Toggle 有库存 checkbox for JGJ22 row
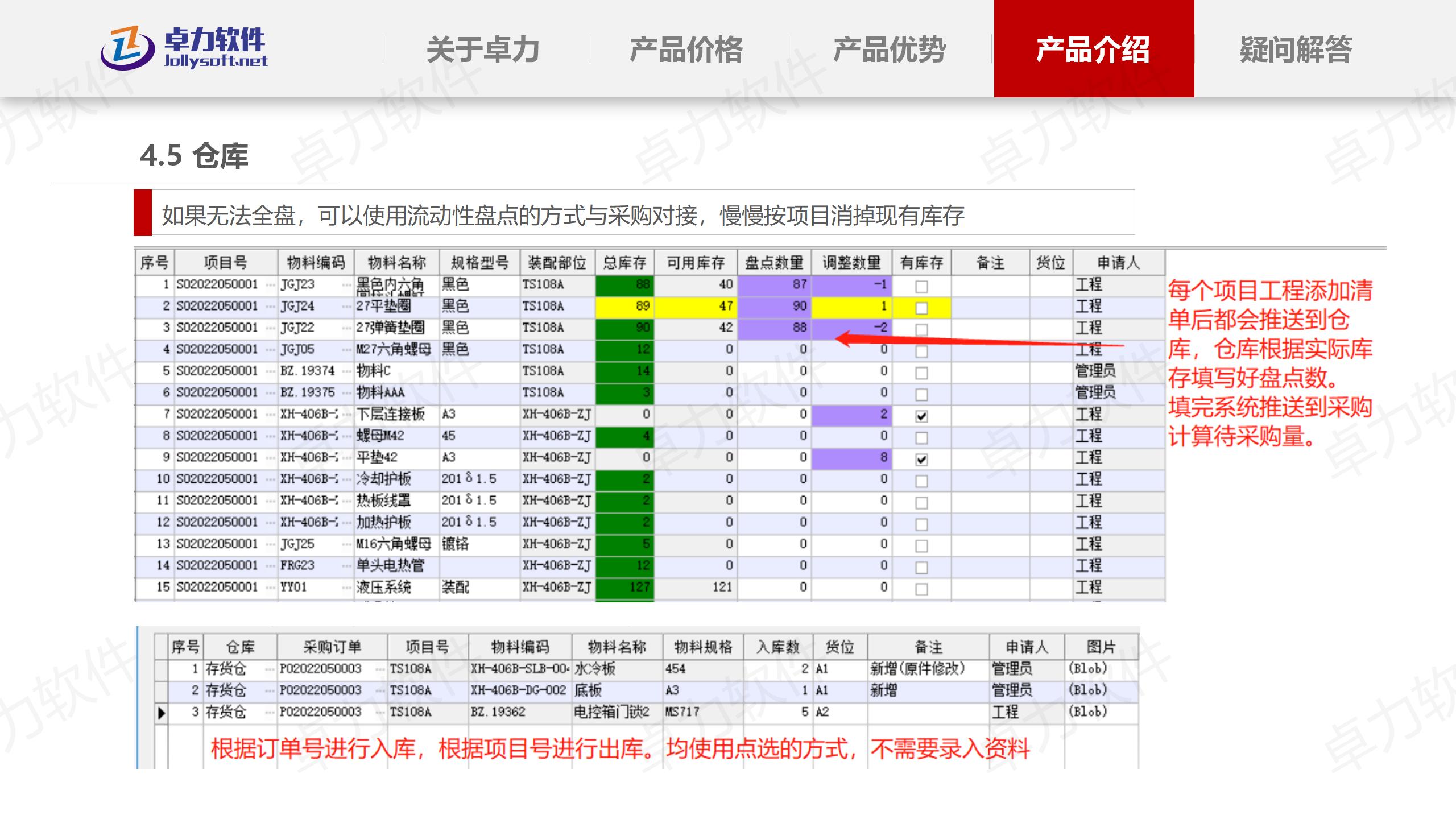 pos(921,329)
